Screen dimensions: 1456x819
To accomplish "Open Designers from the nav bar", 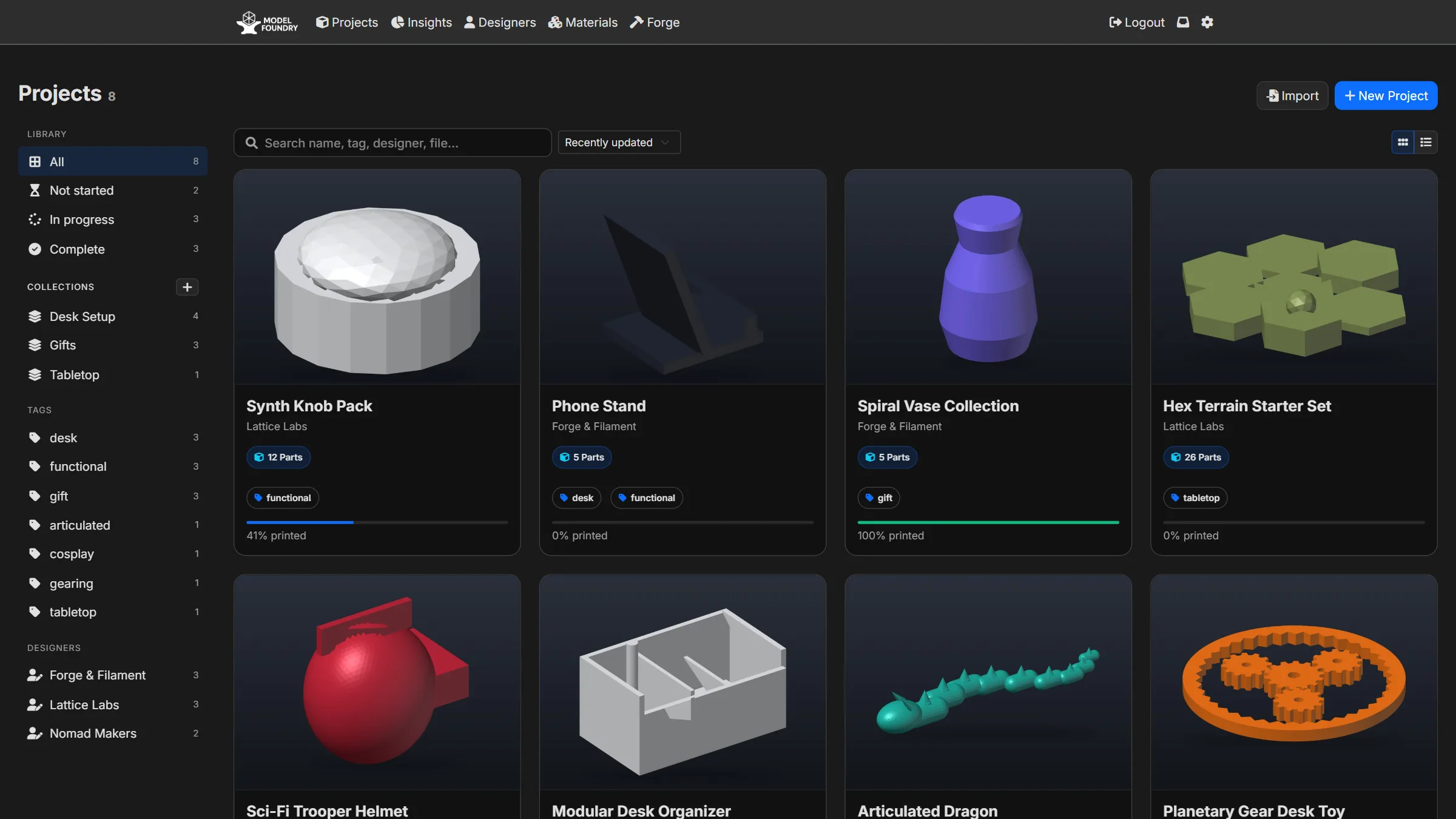I will [500, 22].
